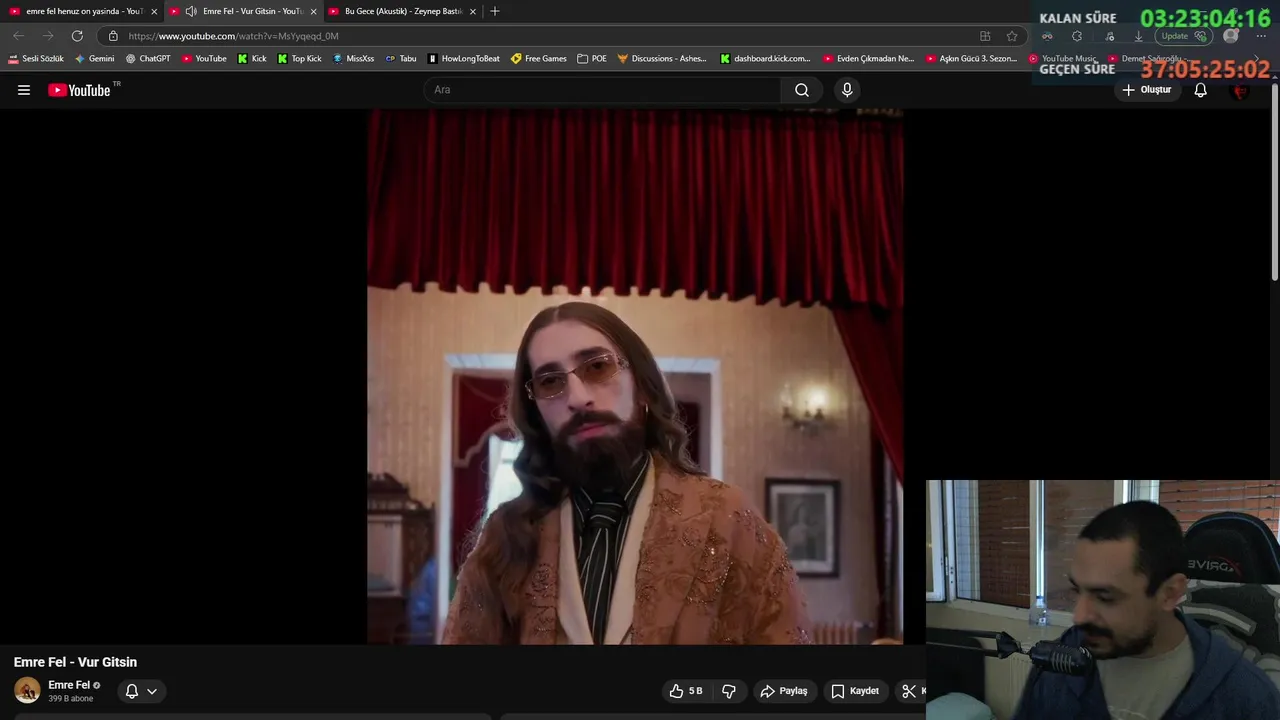
Task: Dislike the video with thumbs down
Action: pyautogui.click(x=729, y=691)
